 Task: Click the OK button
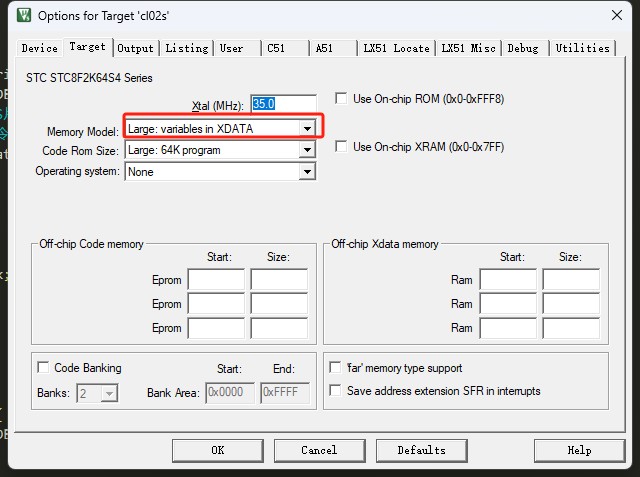click(217, 450)
